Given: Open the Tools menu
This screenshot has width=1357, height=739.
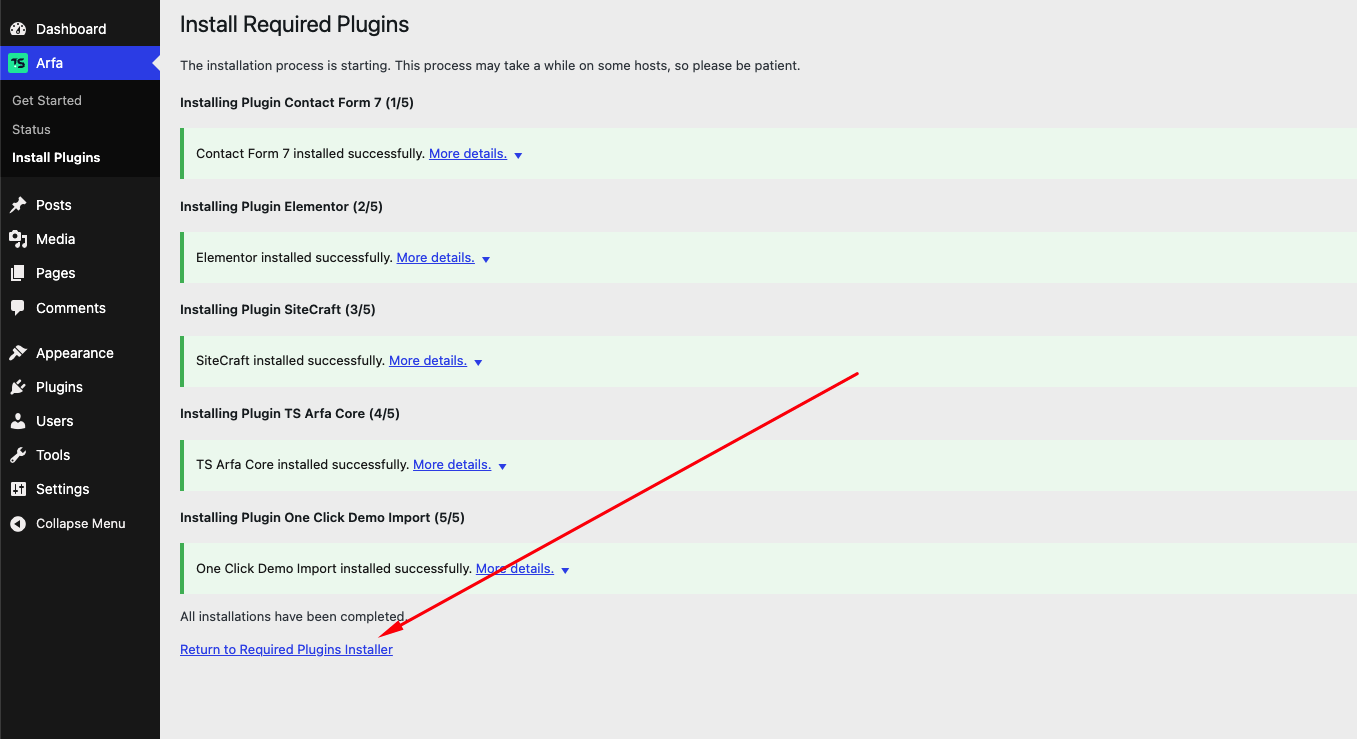Looking at the screenshot, I should 80,455.
